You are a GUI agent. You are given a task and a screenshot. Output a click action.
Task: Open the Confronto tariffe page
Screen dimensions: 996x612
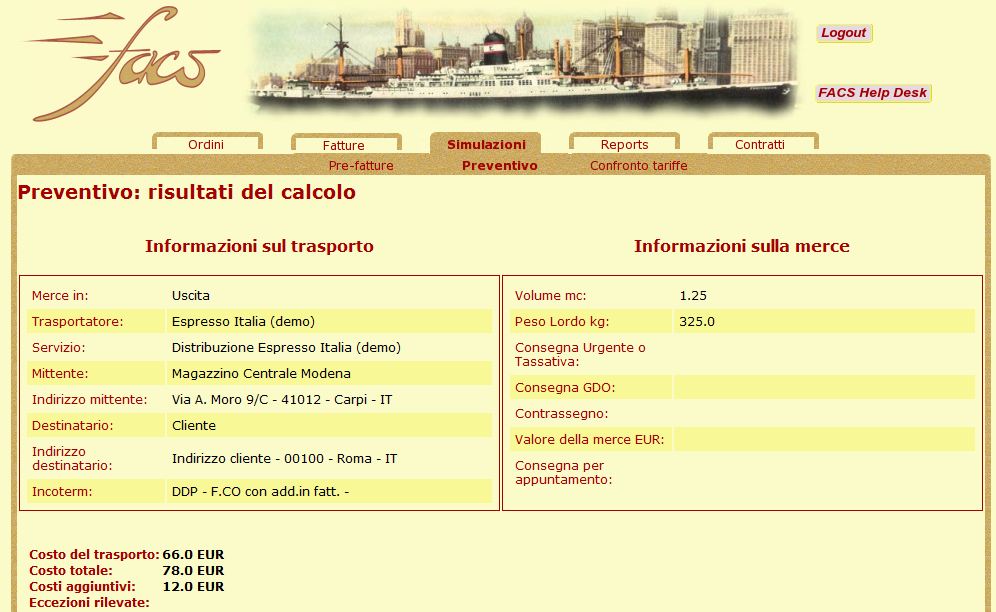pyautogui.click(x=639, y=166)
